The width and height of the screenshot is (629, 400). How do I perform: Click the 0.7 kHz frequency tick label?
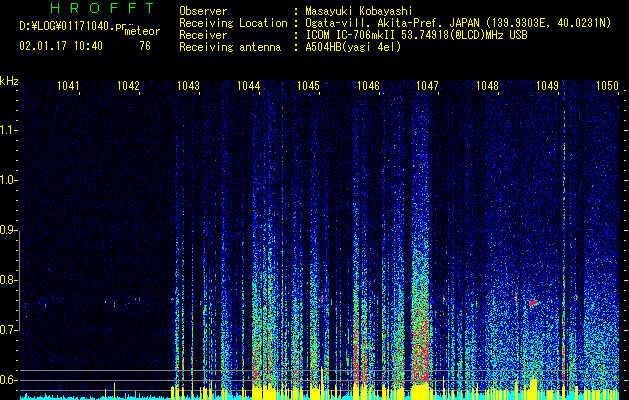(x=7, y=330)
